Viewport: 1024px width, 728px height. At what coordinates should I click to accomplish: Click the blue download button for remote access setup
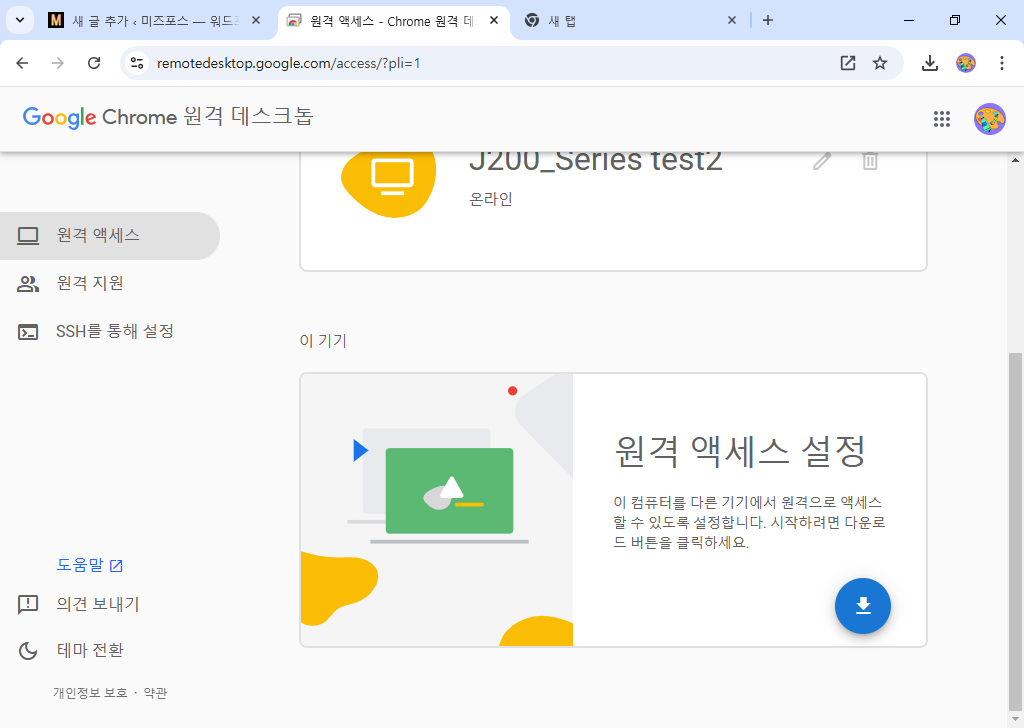862,605
